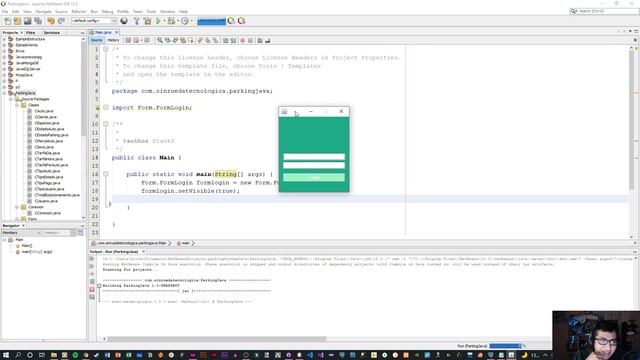Click the New File toolbar icon
The height and width of the screenshot is (360, 640).
click(x=7, y=21)
